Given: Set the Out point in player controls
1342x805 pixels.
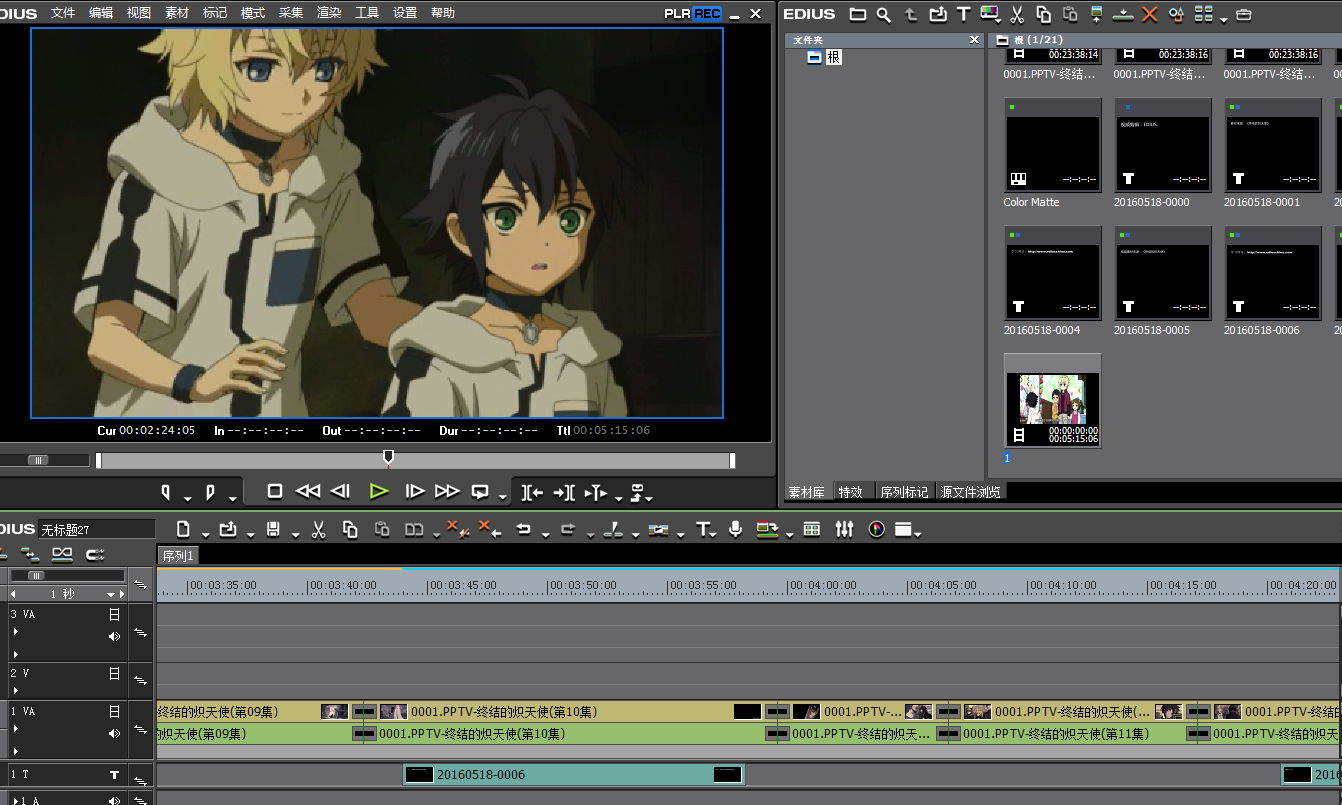Looking at the screenshot, I should tap(210, 491).
